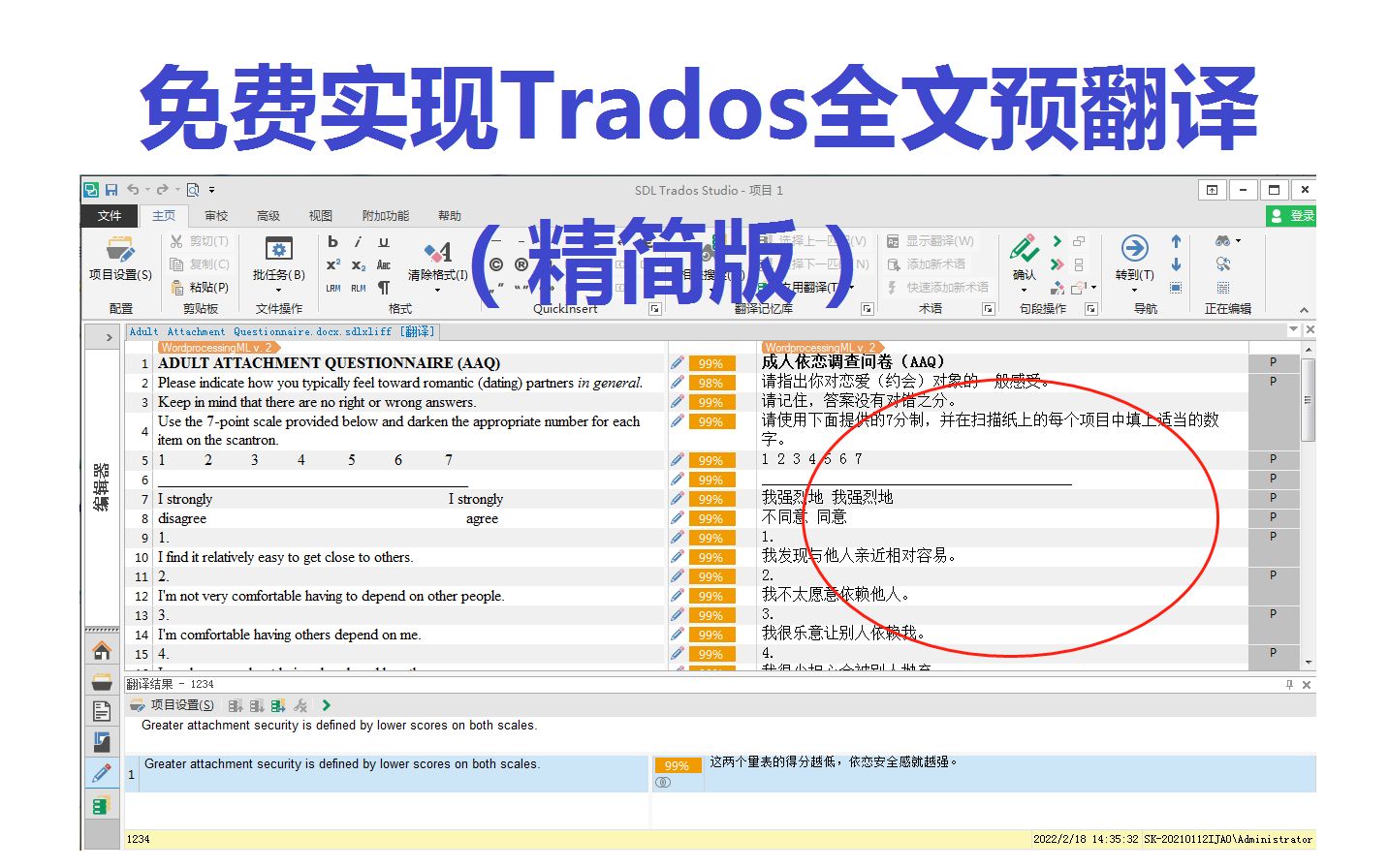Viewport: 1389px width, 868px height.
Task: Click 粘贴(P) paste button
Action: 200,288
